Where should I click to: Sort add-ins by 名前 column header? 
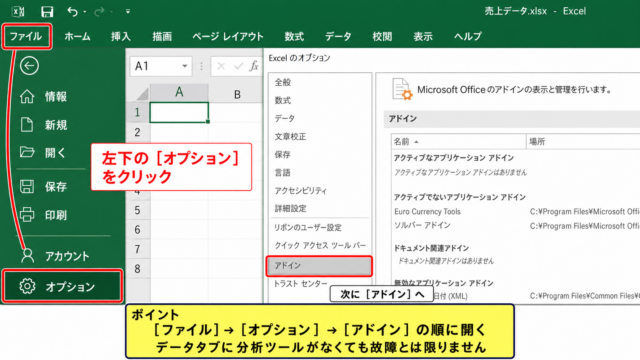(x=458, y=142)
